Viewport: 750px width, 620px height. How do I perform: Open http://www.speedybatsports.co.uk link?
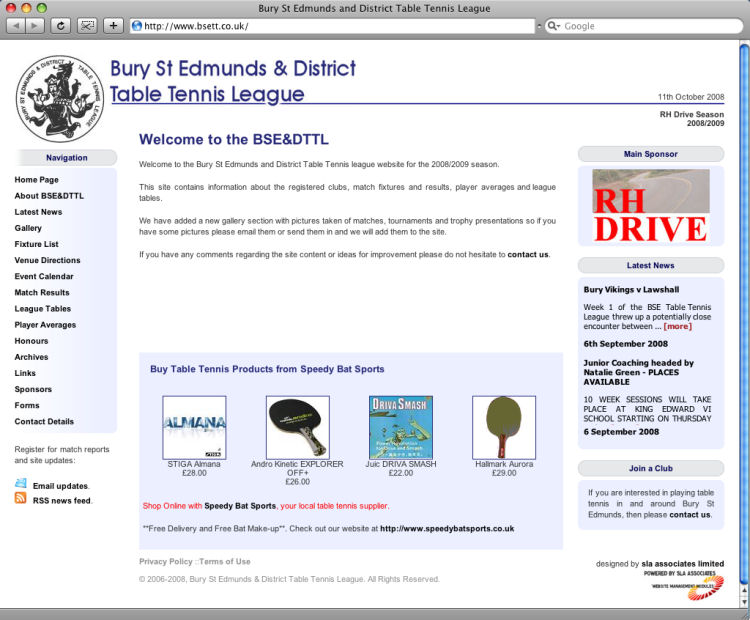point(447,529)
